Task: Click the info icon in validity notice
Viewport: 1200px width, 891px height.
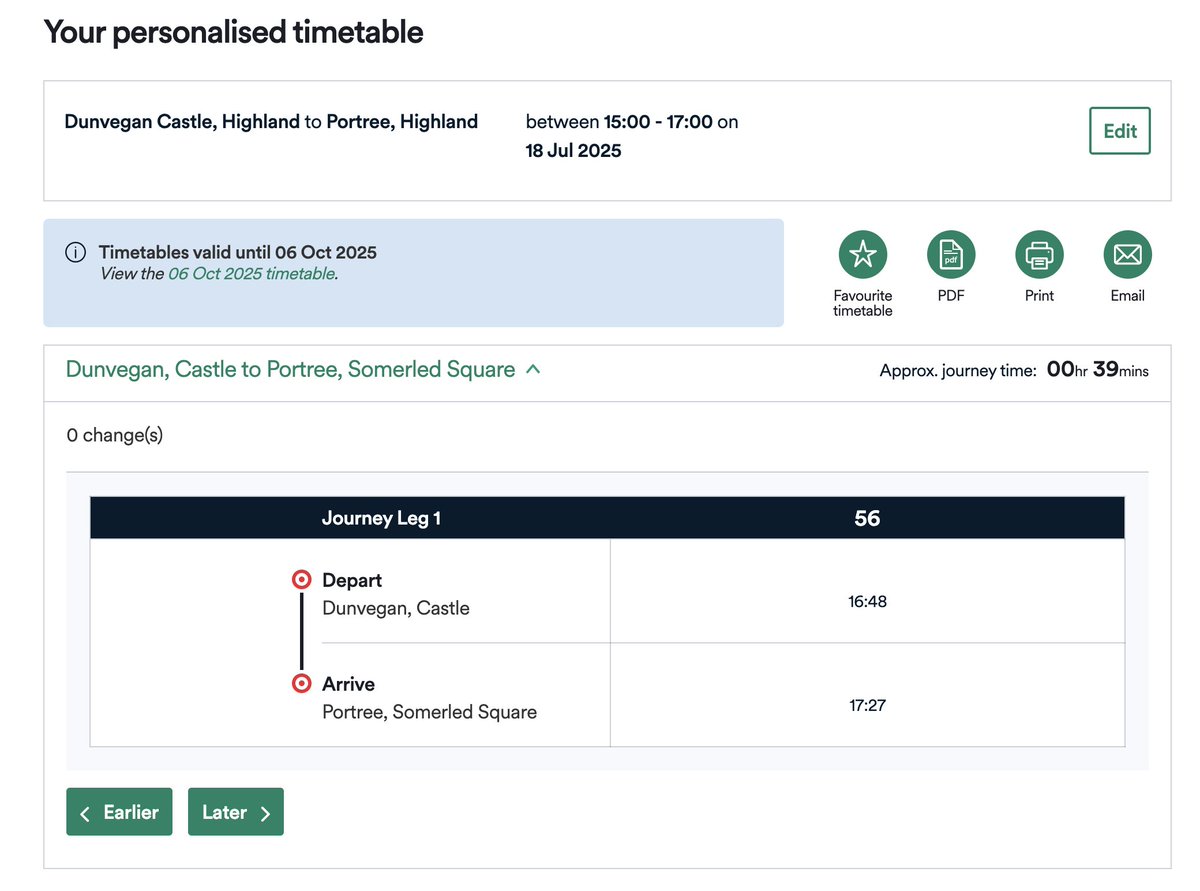Action: [x=75, y=252]
